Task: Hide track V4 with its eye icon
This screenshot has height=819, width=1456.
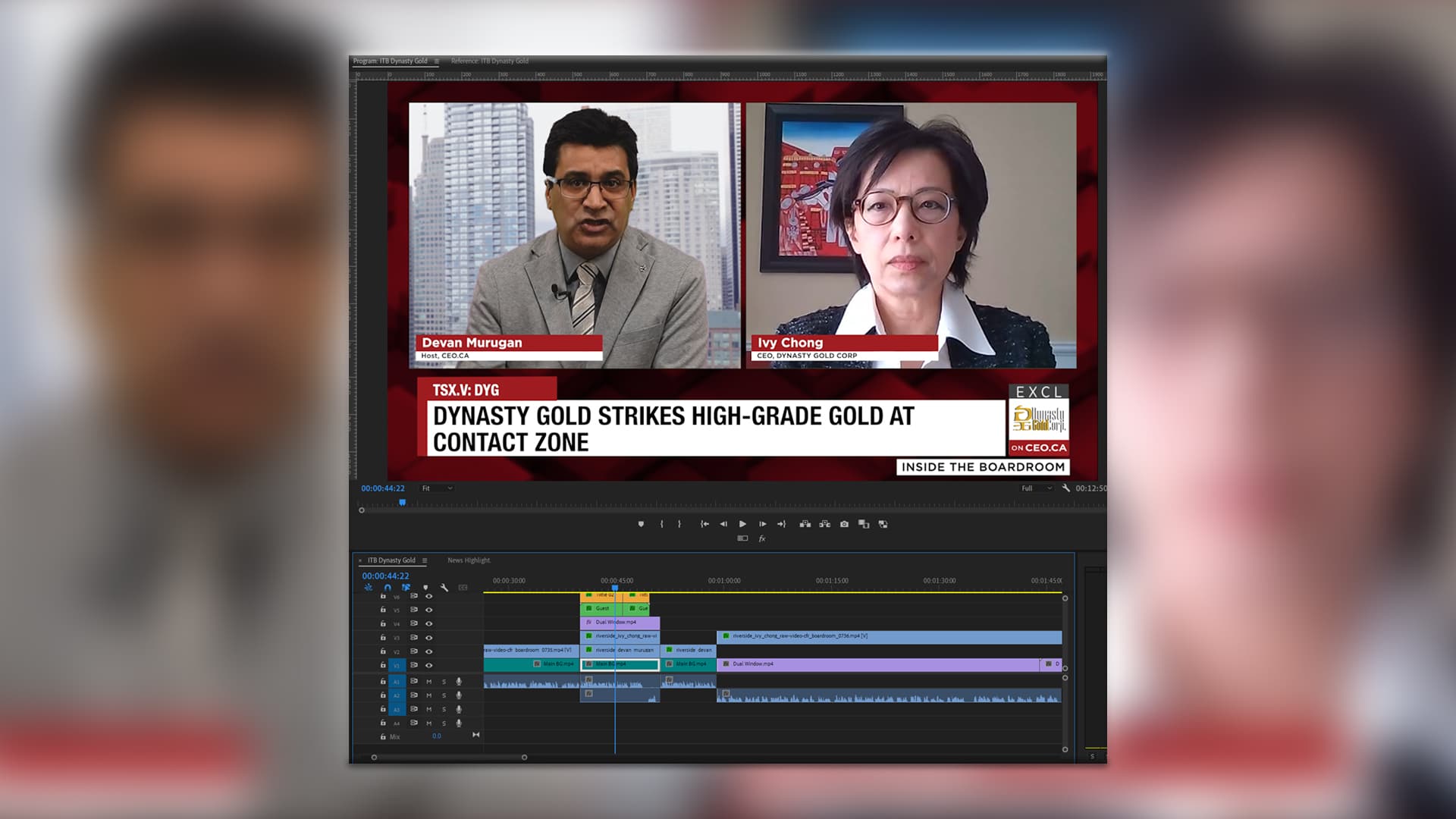Action: point(428,623)
